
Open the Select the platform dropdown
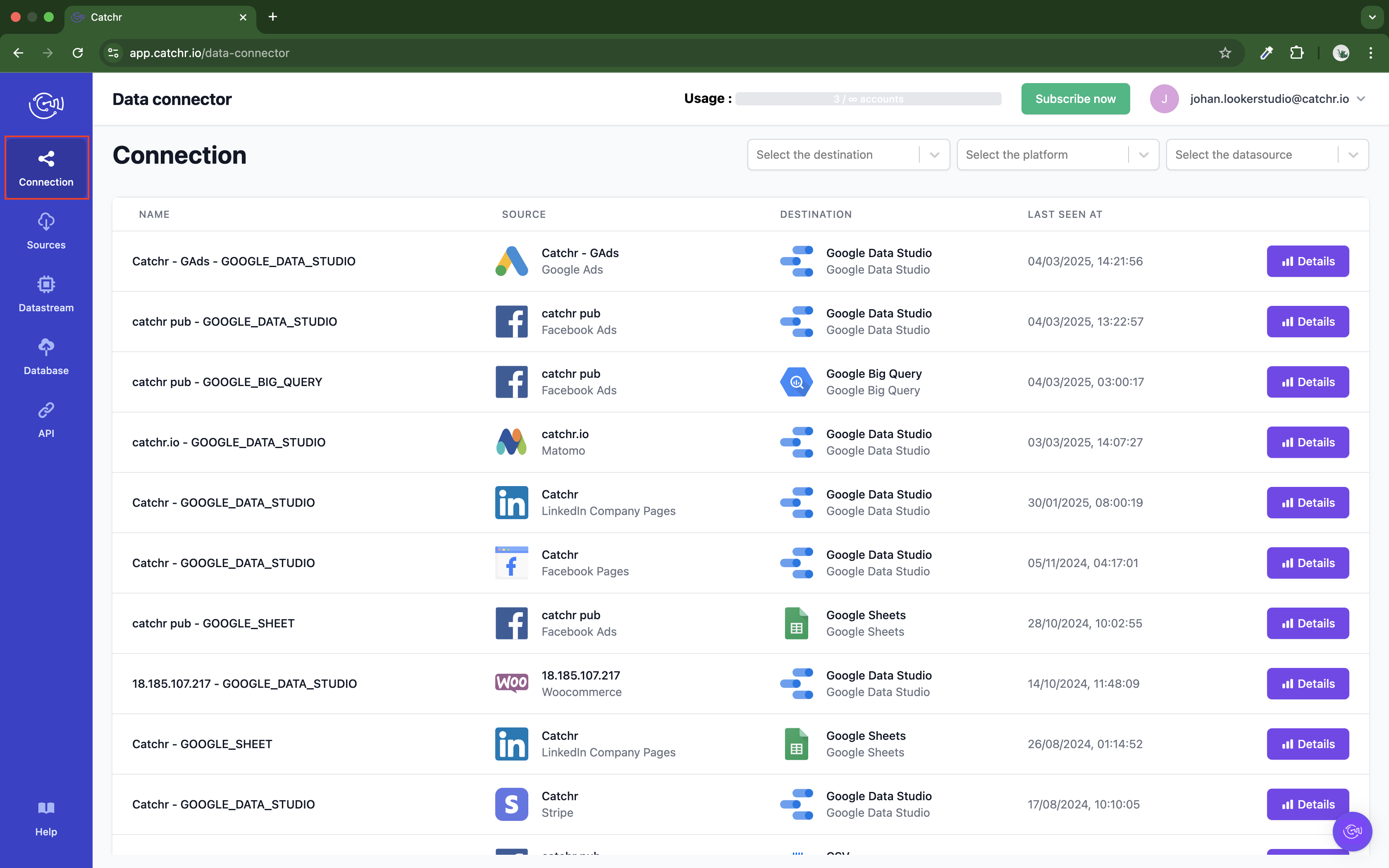coord(1058,155)
